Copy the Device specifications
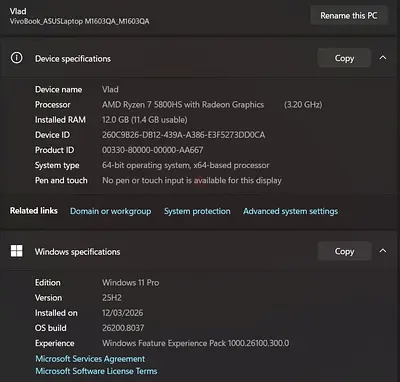 coord(344,58)
